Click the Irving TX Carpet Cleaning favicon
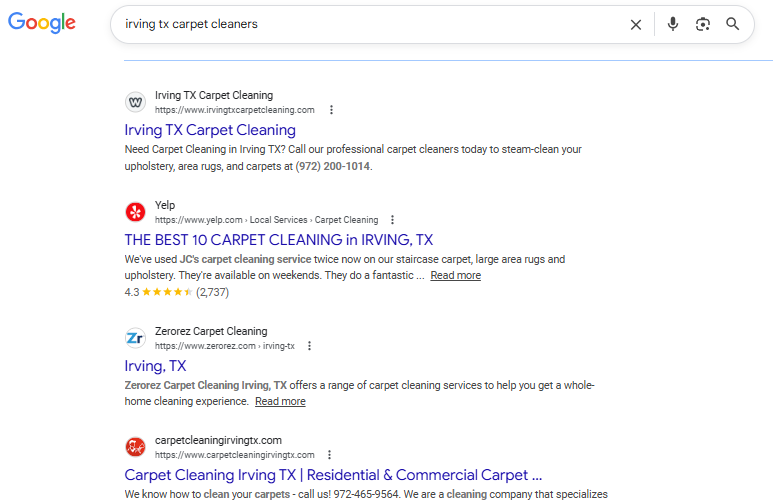The width and height of the screenshot is (773, 500). (135, 102)
